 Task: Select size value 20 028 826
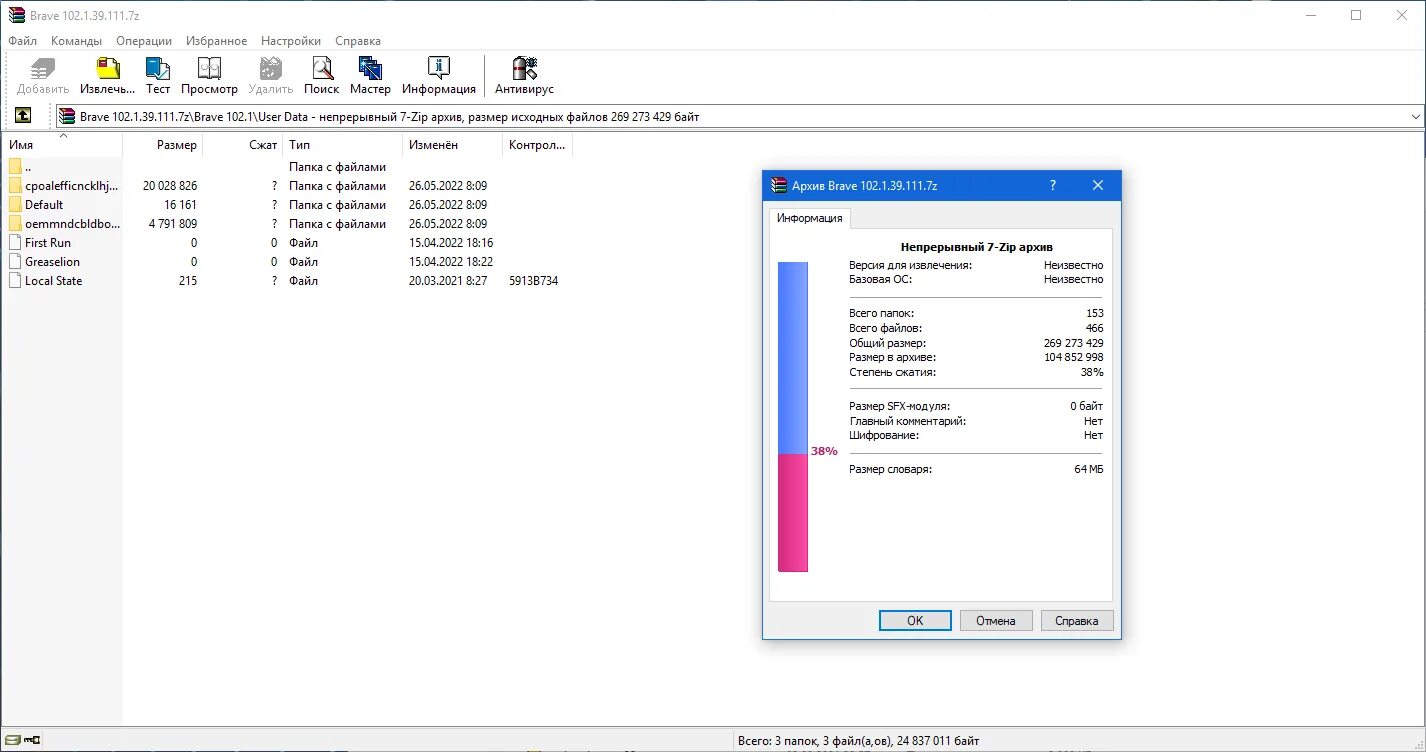[x=170, y=186]
